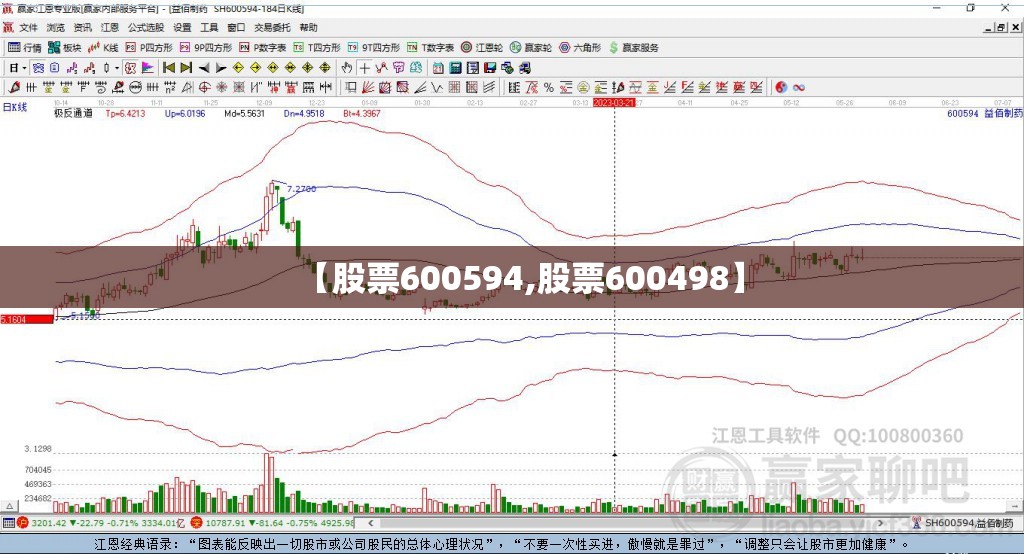Select the hand pan tool
The image size is (1024, 554).
347,68
